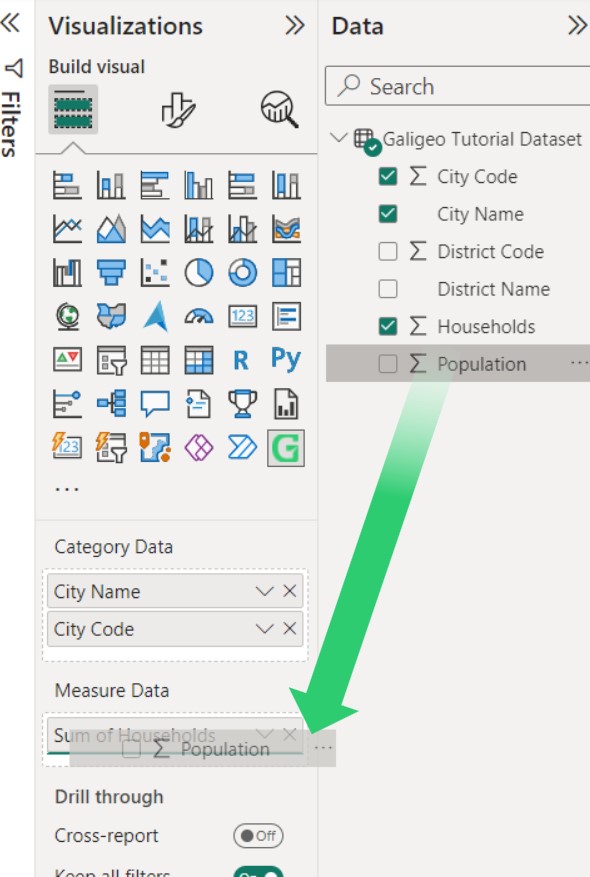The height and width of the screenshot is (877, 590).
Task: Collapse the Visualizations pane
Action: [295, 25]
